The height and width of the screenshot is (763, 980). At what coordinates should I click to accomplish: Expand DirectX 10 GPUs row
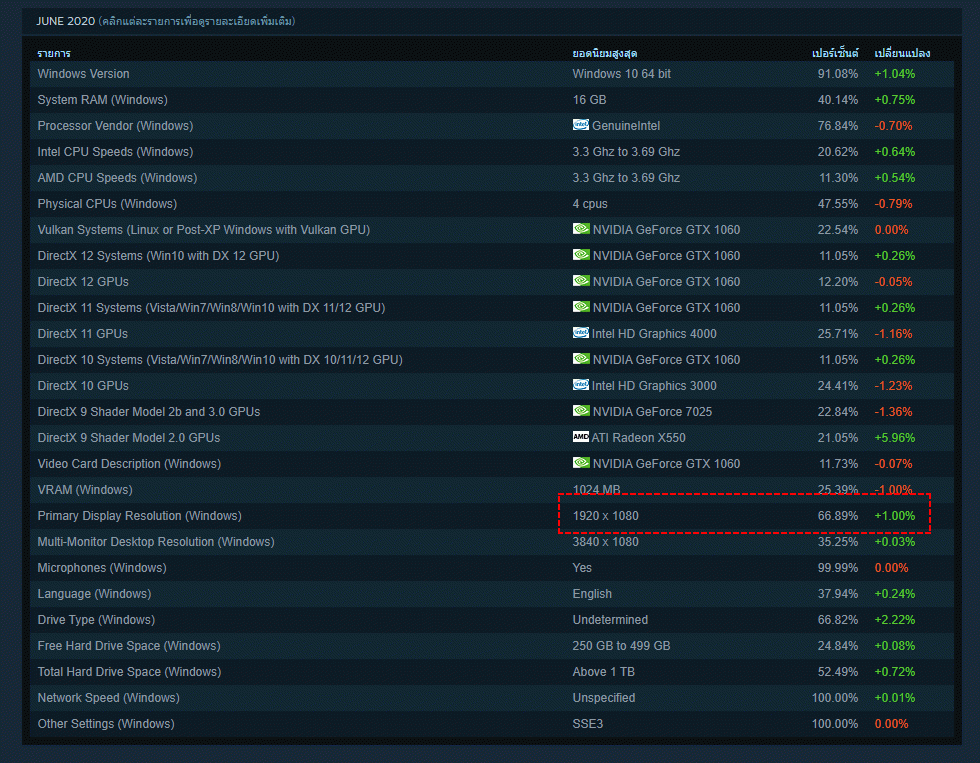[492, 386]
